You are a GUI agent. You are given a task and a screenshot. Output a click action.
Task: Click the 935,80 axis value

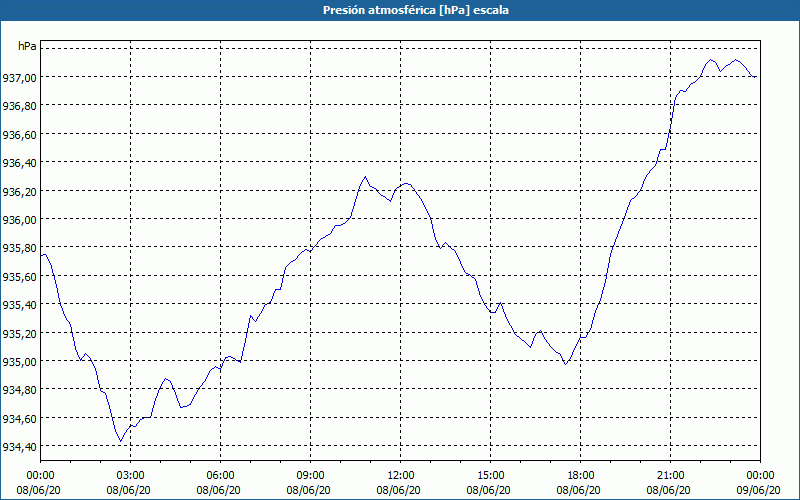coord(19,248)
